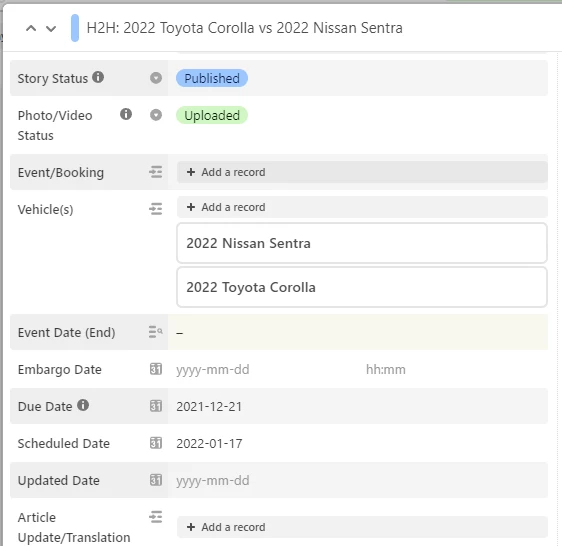
Task: Go to previous record with up chevron
Action: click(x=31, y=28)
